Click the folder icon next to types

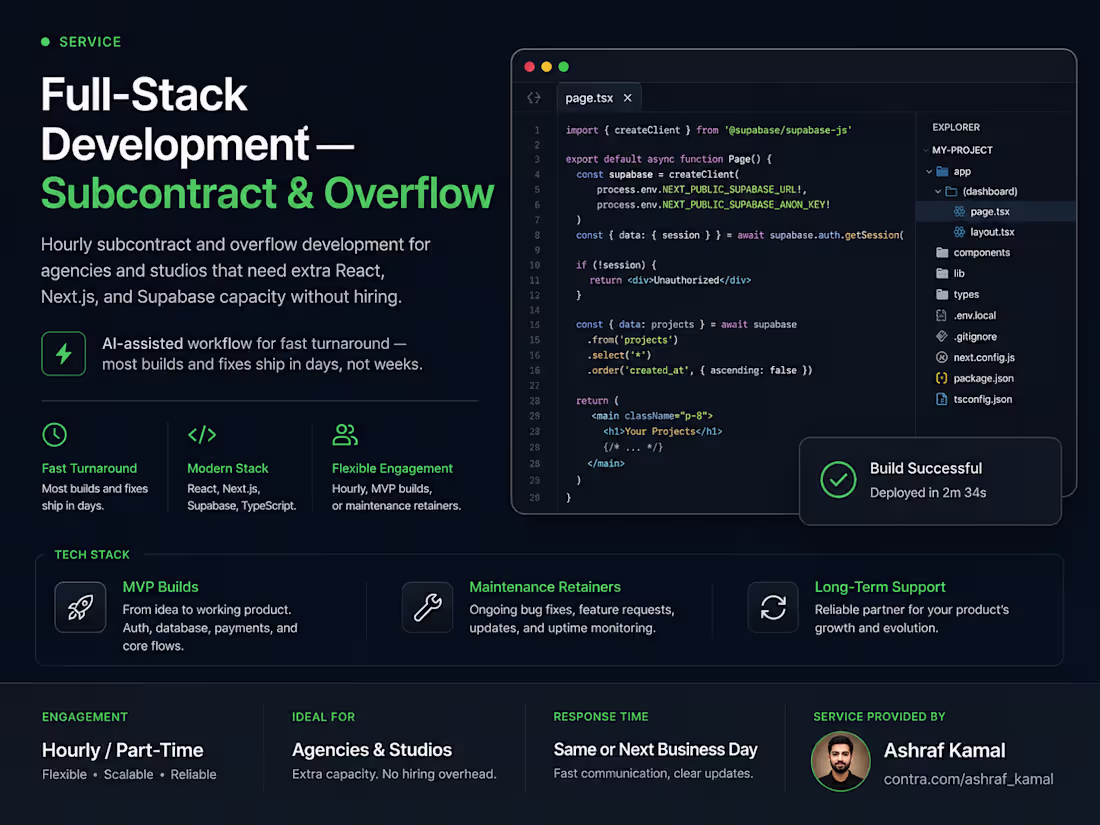tap(942, 295)
